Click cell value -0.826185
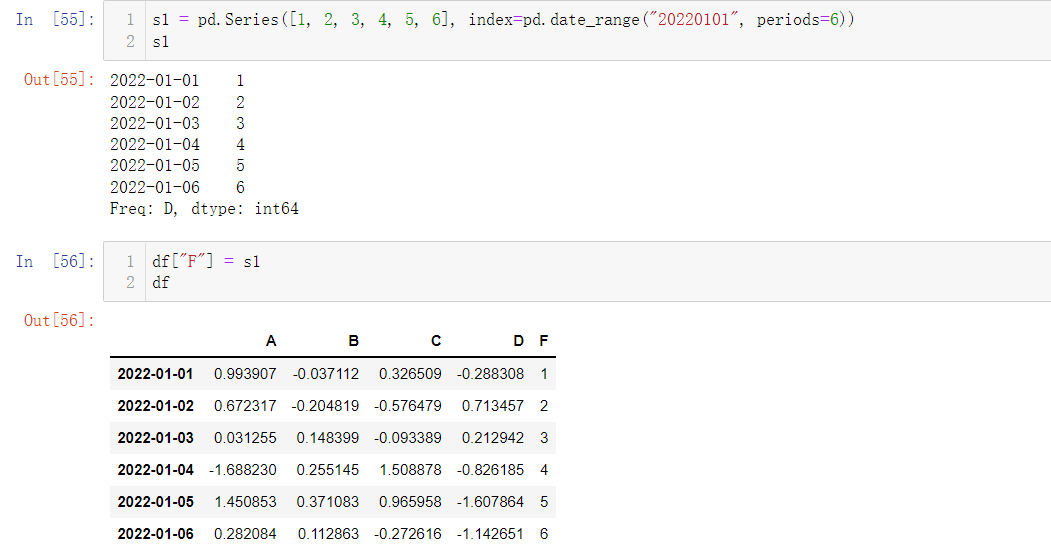This screenshot has height=559, width=1051. [491, 470]
